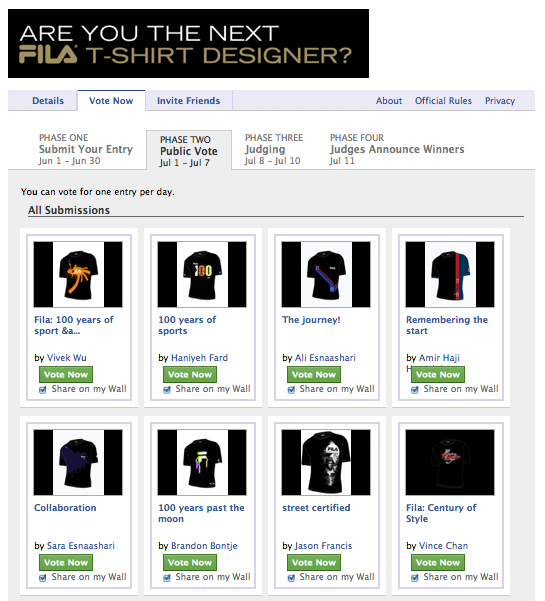Image resolution: width=545 pixels, height=601 pixels.
Task: View The journey! t-shirt image
Action: pos(326,274)
